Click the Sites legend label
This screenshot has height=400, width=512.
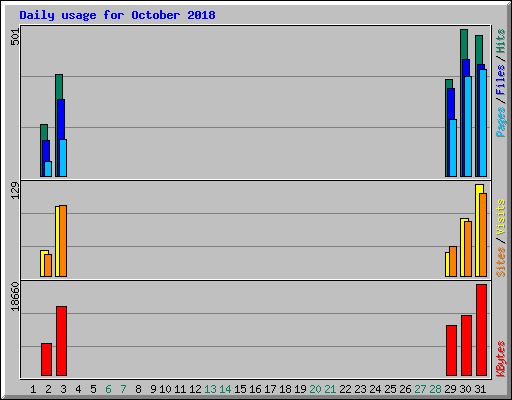501,262
